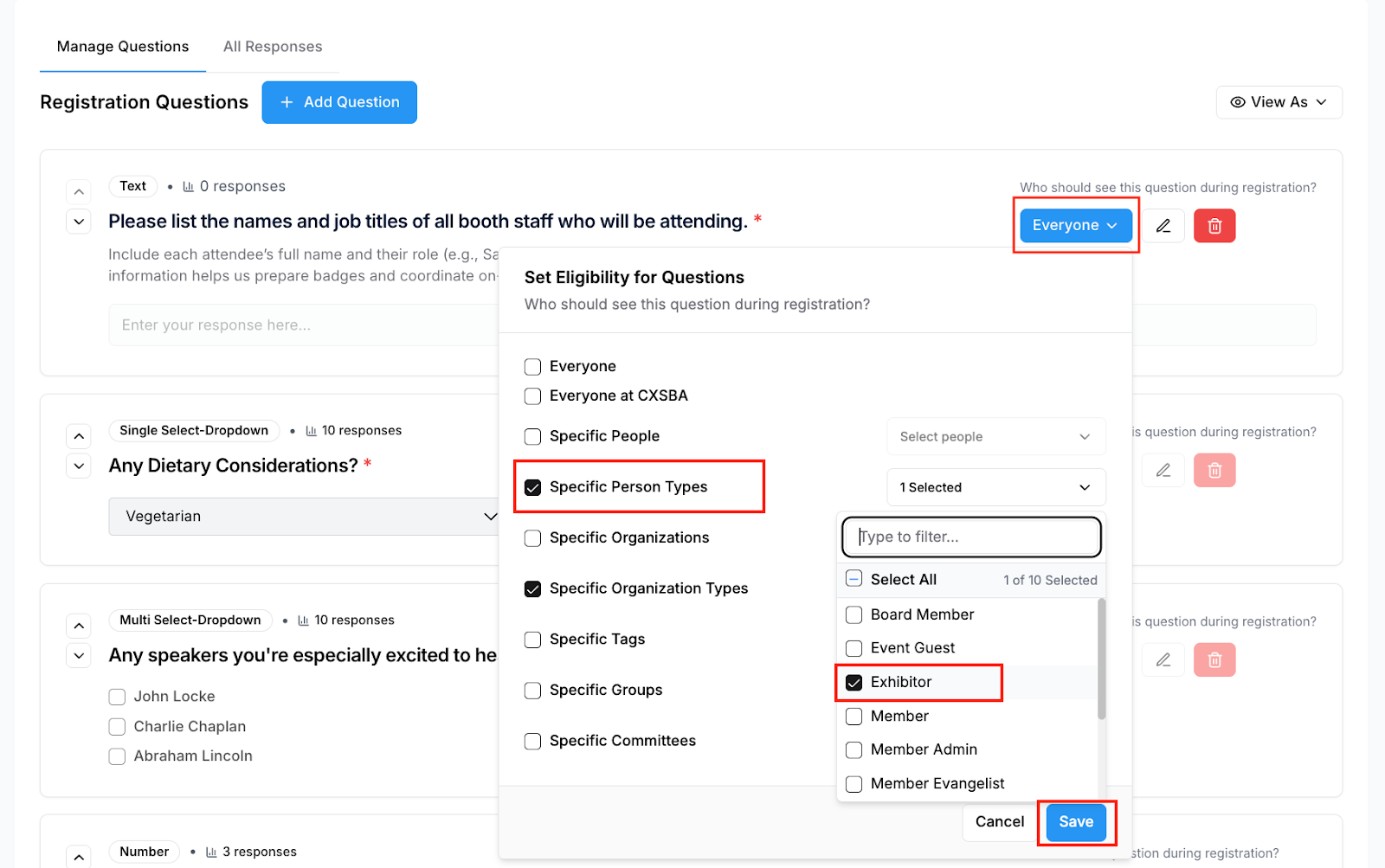Click the red trash icon for the booth staff question

(x=1214, y=226)
